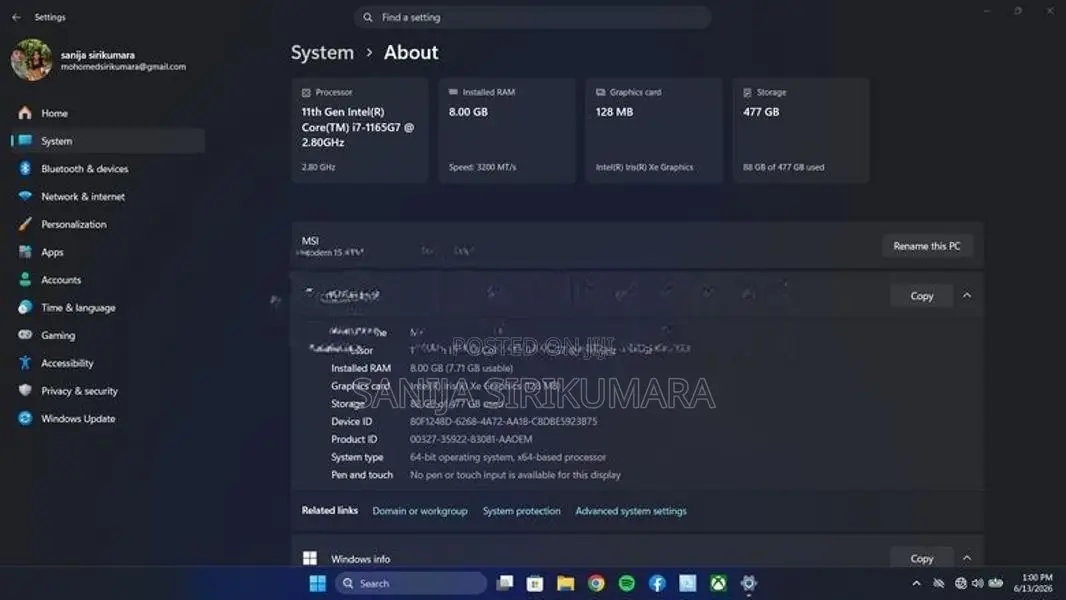Copy the device specifications
Screen dimensions: 1066x600
click(x=922, y=296)
